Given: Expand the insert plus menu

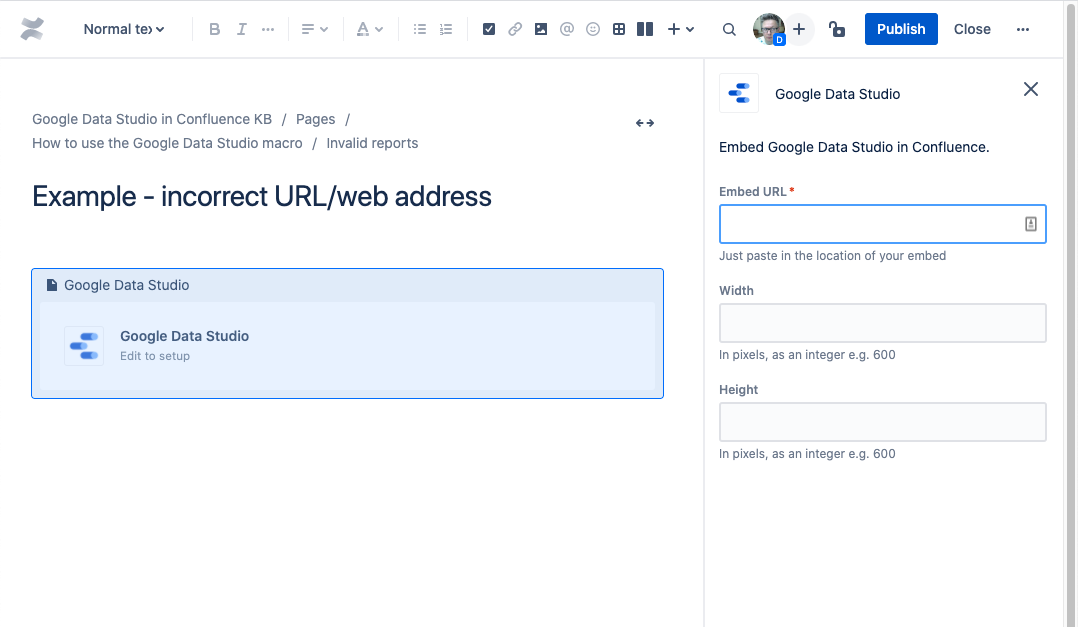Looking at the screenshot, I should tap(680, 29).
